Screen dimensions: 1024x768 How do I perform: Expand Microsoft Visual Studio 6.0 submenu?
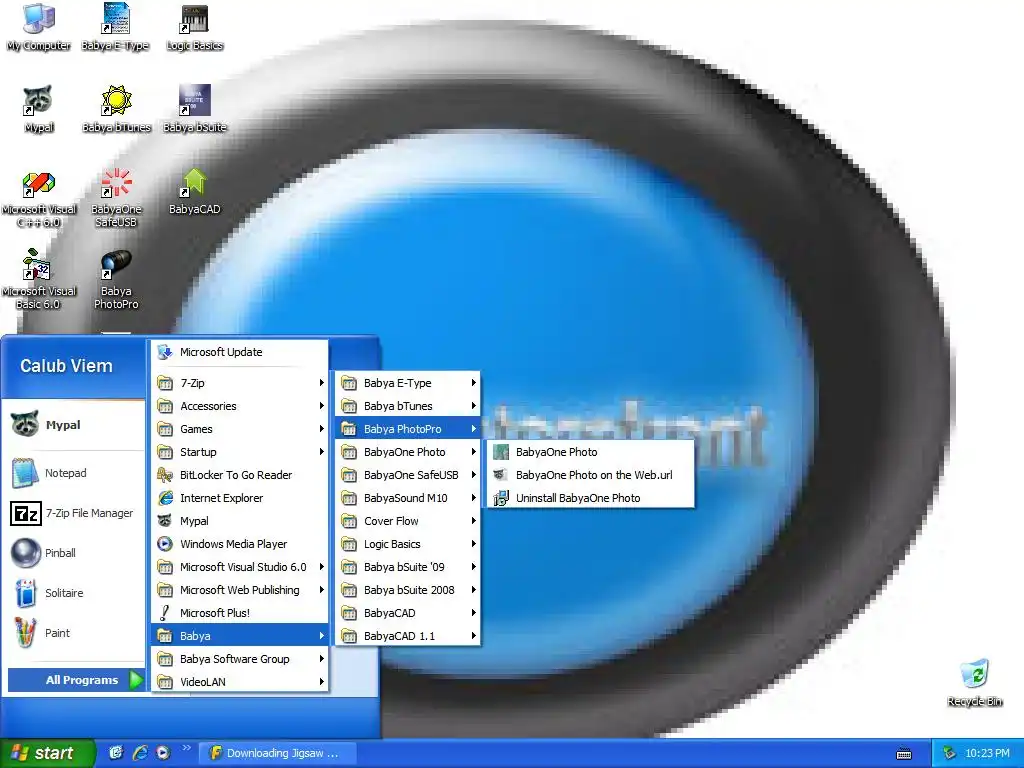pyautogui.click(x=240, y=567)
